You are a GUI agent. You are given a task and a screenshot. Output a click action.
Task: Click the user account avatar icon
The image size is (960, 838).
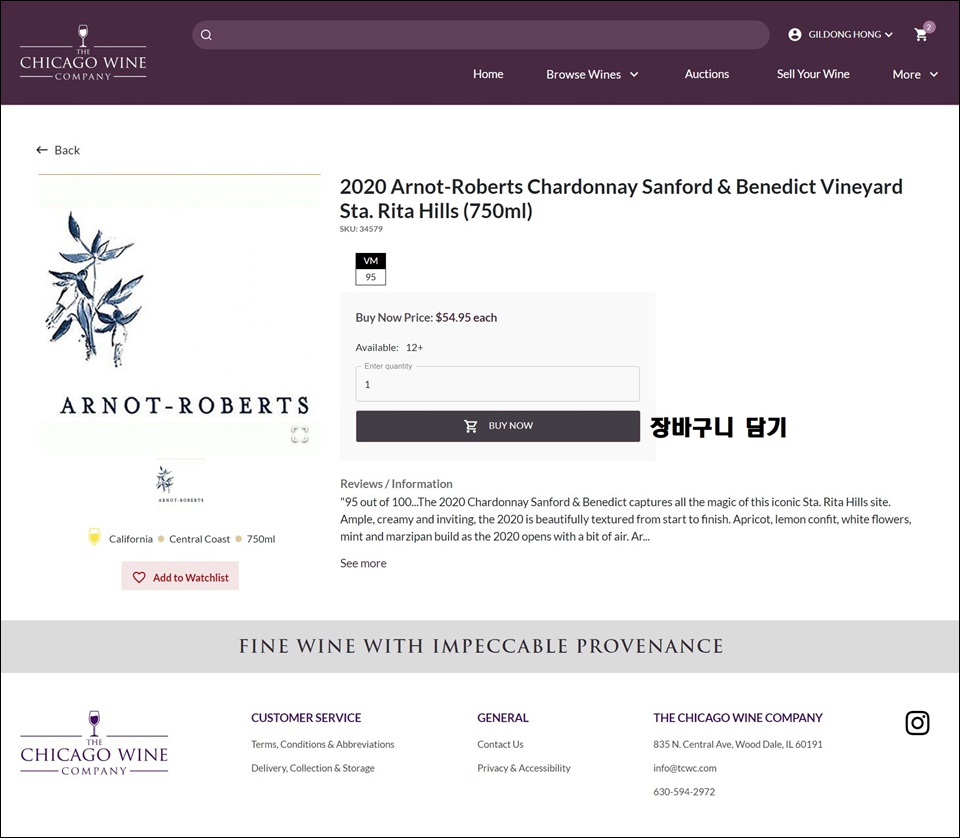pos(795,34)
